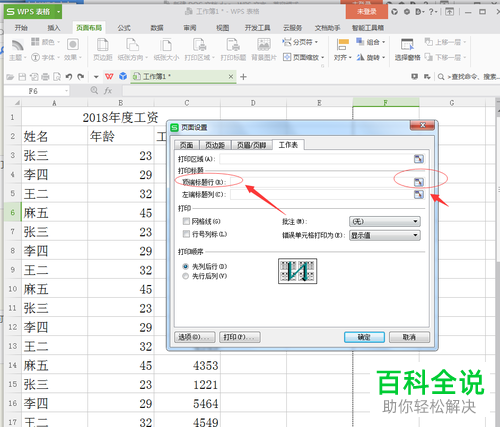Image resolution: width=500 pixels, height=427 pixels.
Task: Open the 批注 comments dropdown showing (无)
Action: coord(385,221)
